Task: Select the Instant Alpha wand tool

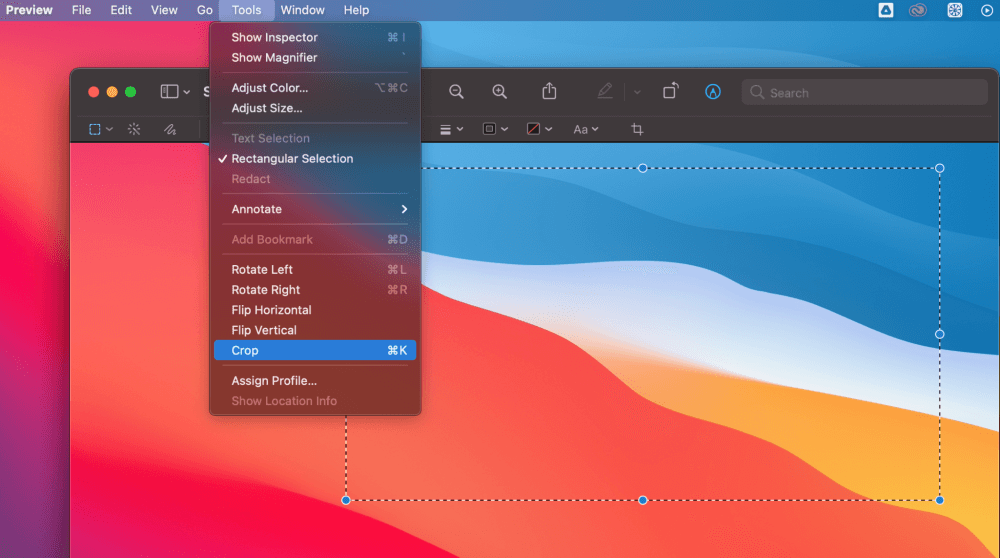Action: [134, 129]
